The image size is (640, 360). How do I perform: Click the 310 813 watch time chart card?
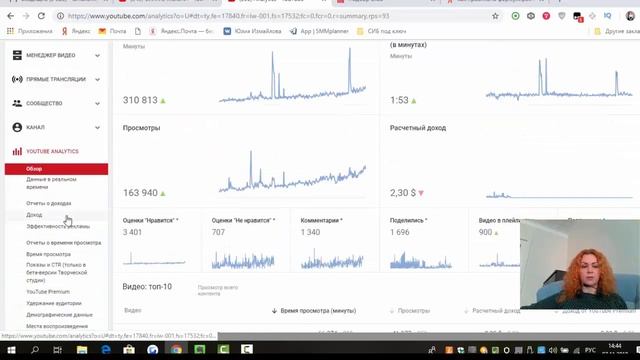click(246, 78)
